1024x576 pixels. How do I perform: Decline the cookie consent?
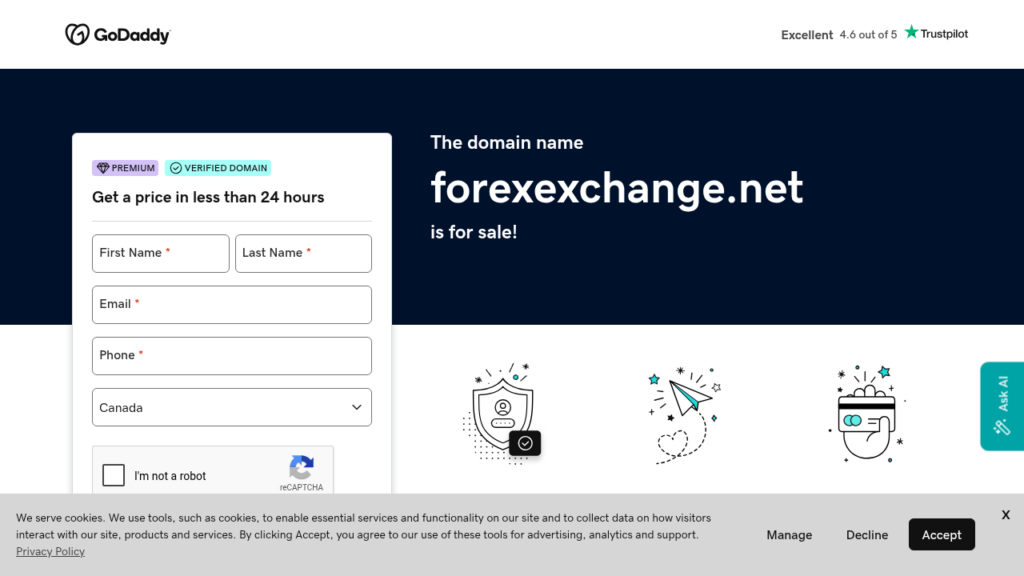click(866, 534)
